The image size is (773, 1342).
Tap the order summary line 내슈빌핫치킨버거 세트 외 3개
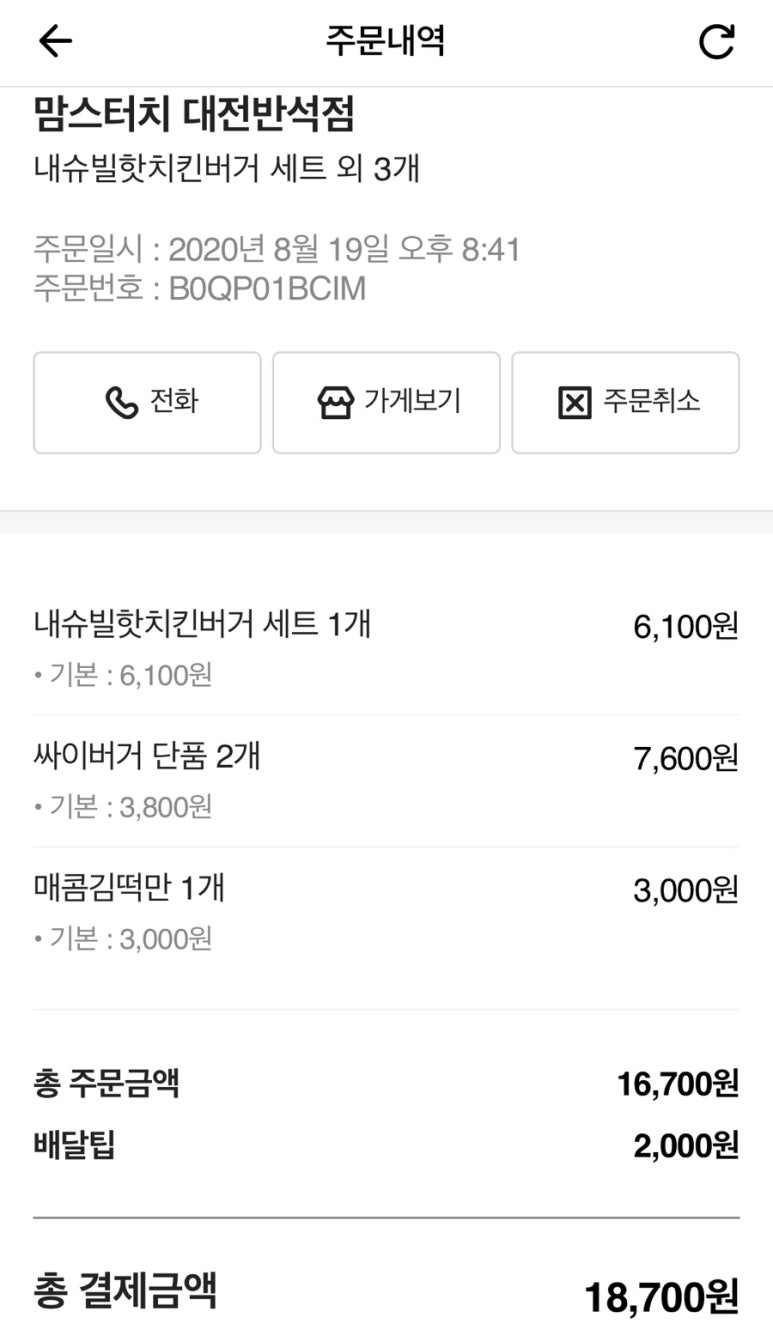click(x=226, y=168)
